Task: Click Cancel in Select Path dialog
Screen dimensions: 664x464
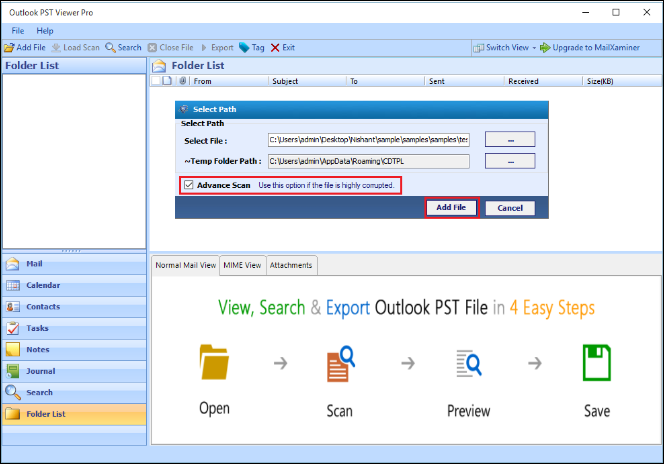Action: 510,208
